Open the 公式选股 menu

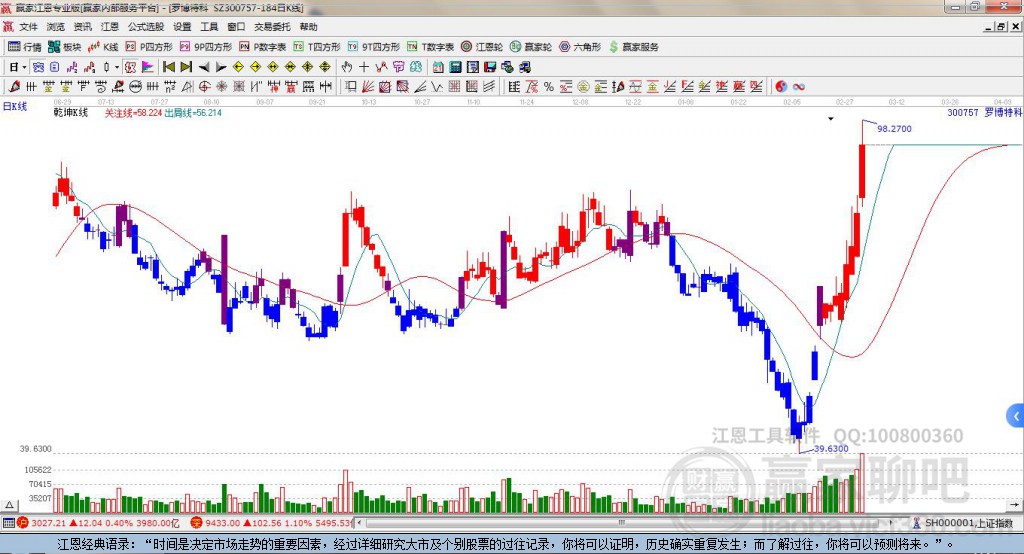pyautogui.click(x=146, y=27)
